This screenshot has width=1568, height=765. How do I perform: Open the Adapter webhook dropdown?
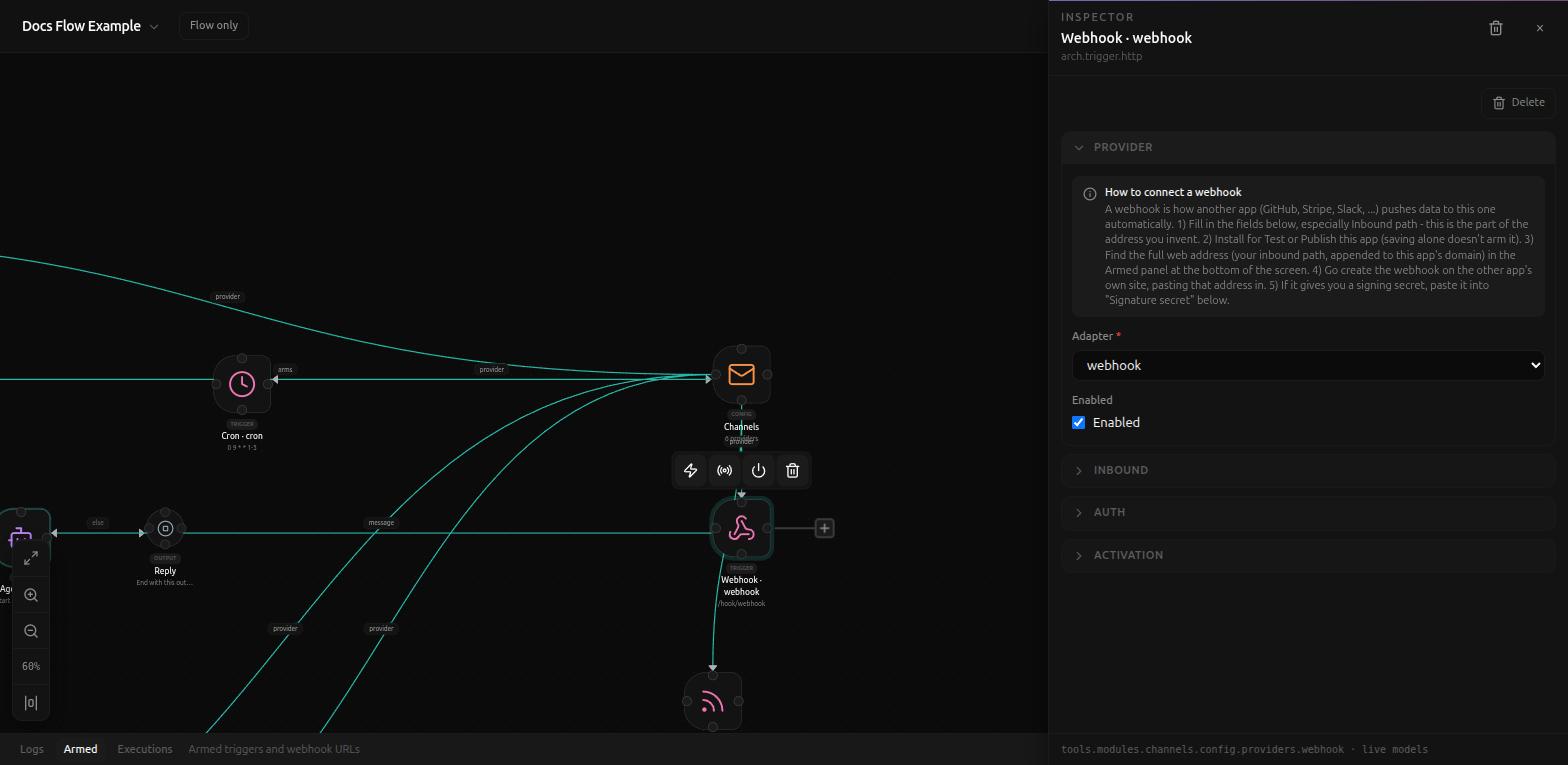(x=1308, y=365)
